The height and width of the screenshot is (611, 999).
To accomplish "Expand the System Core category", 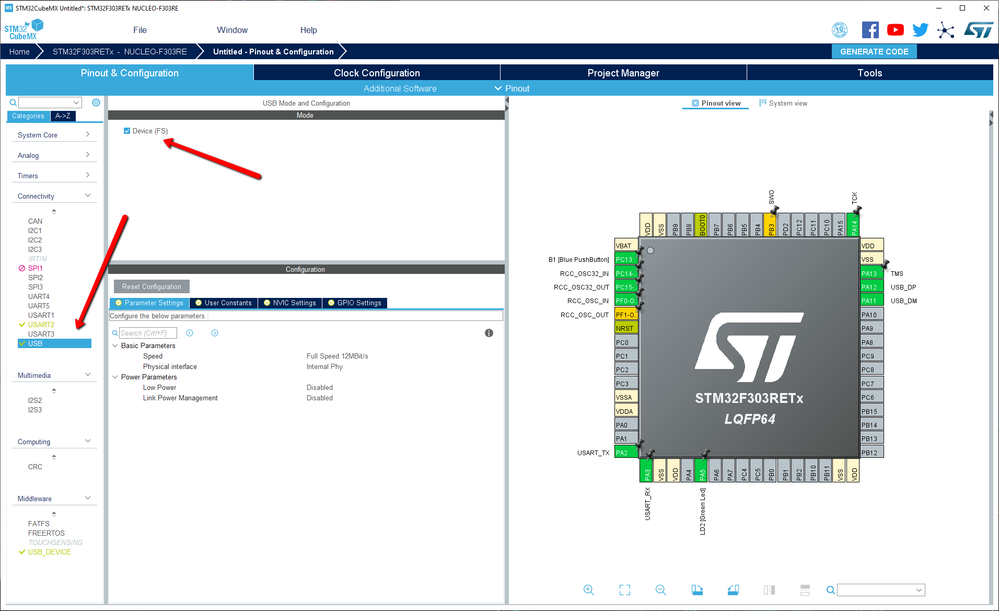I will [x=54, y=135].
